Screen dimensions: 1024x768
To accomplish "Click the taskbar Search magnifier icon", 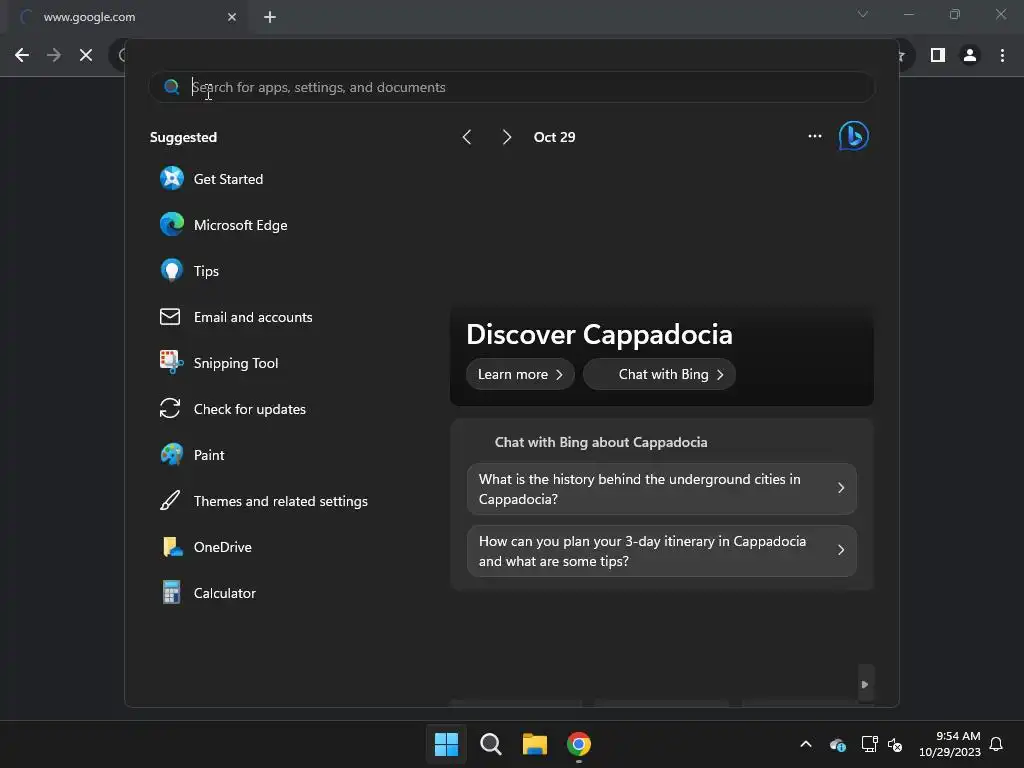I will point(490,744).
